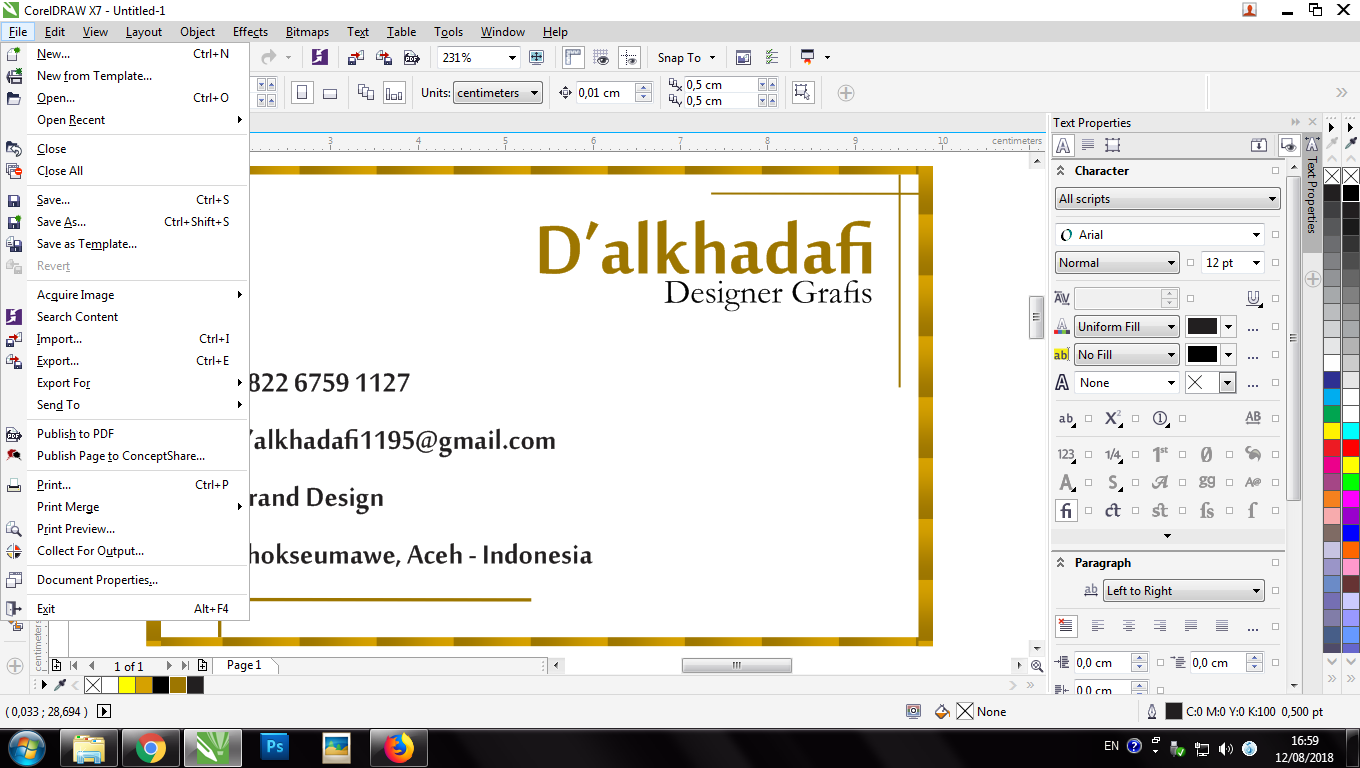Open Google Chrome from the taskbar
This screenshot has height=768, width=1360.
(151, 747)
